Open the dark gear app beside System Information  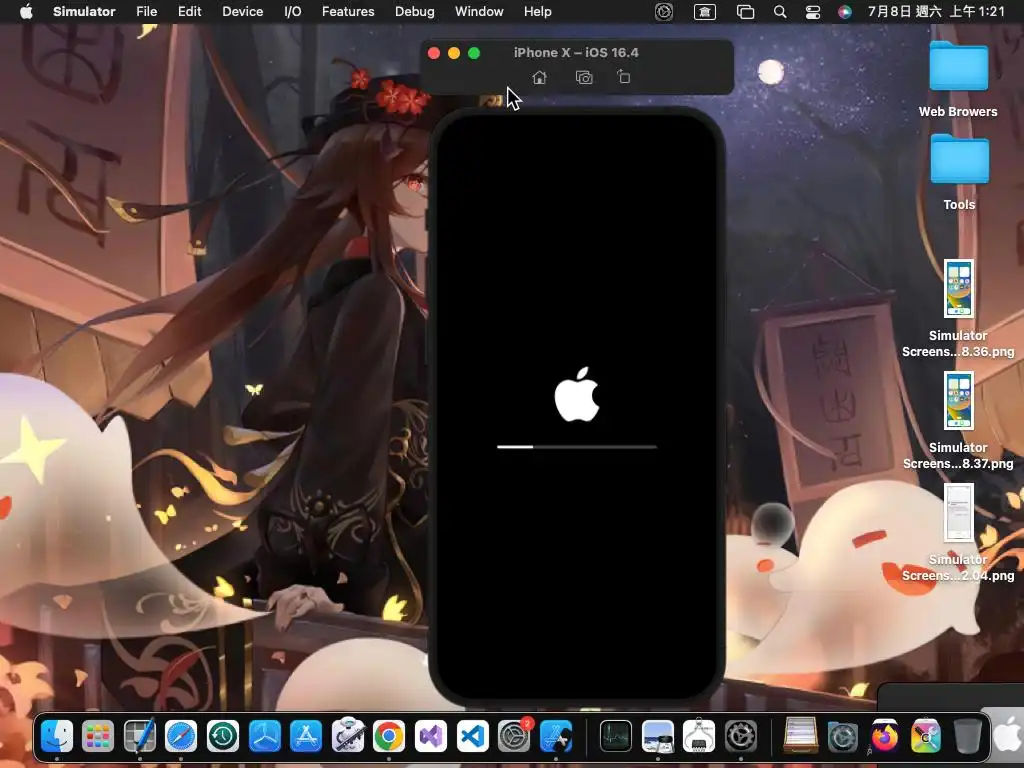click(x=741, y=736)
